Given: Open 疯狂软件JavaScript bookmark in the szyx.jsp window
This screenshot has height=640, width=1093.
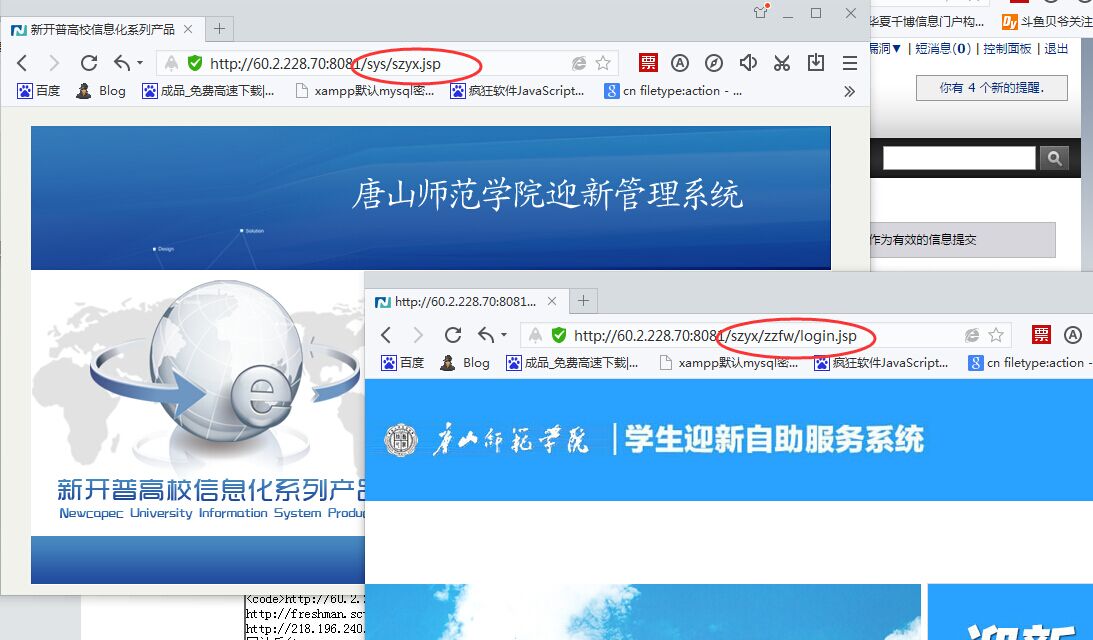Looking at the screenshot, I should (517, 91).
